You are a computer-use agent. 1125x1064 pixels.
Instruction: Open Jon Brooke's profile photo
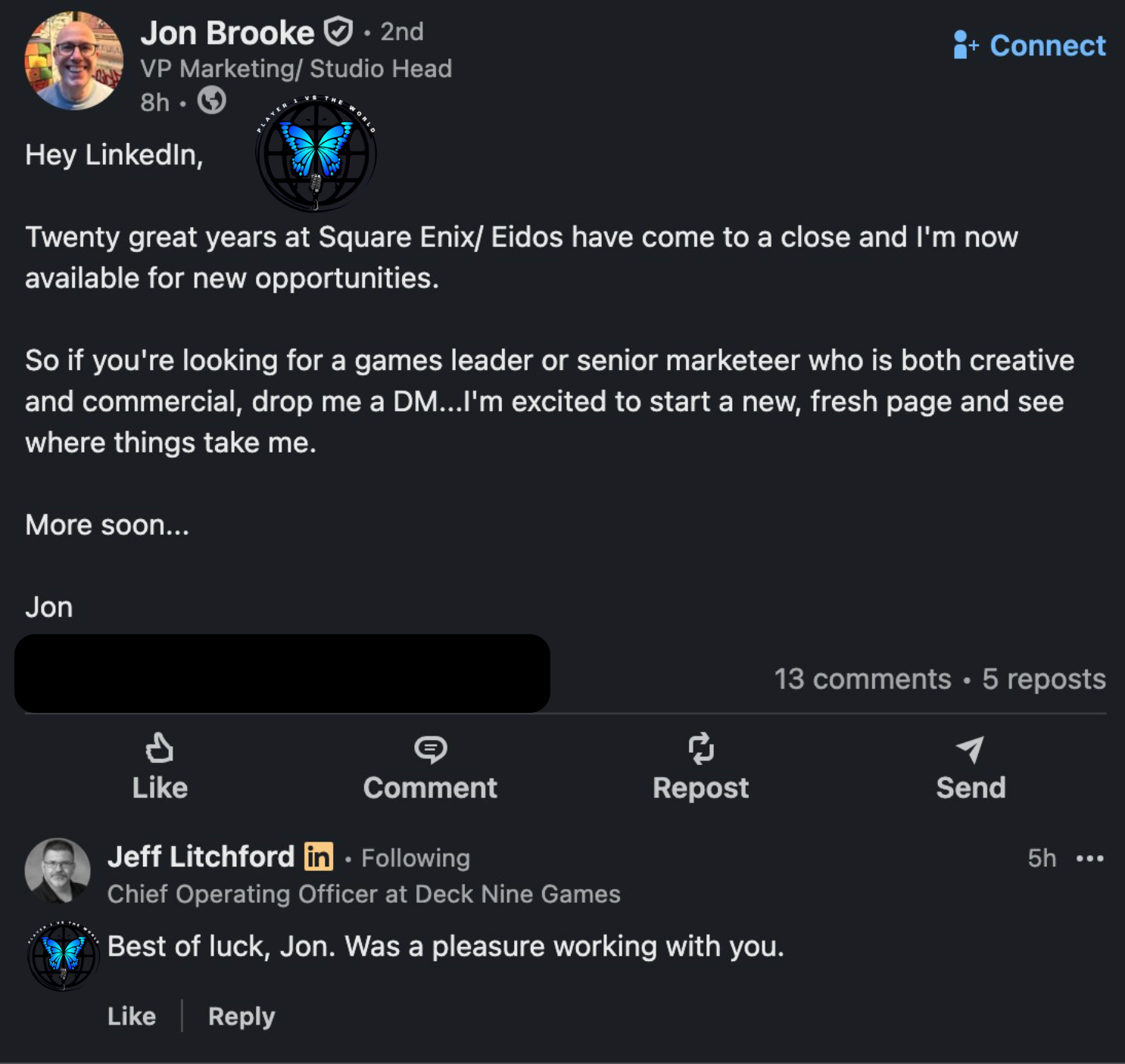73,61
